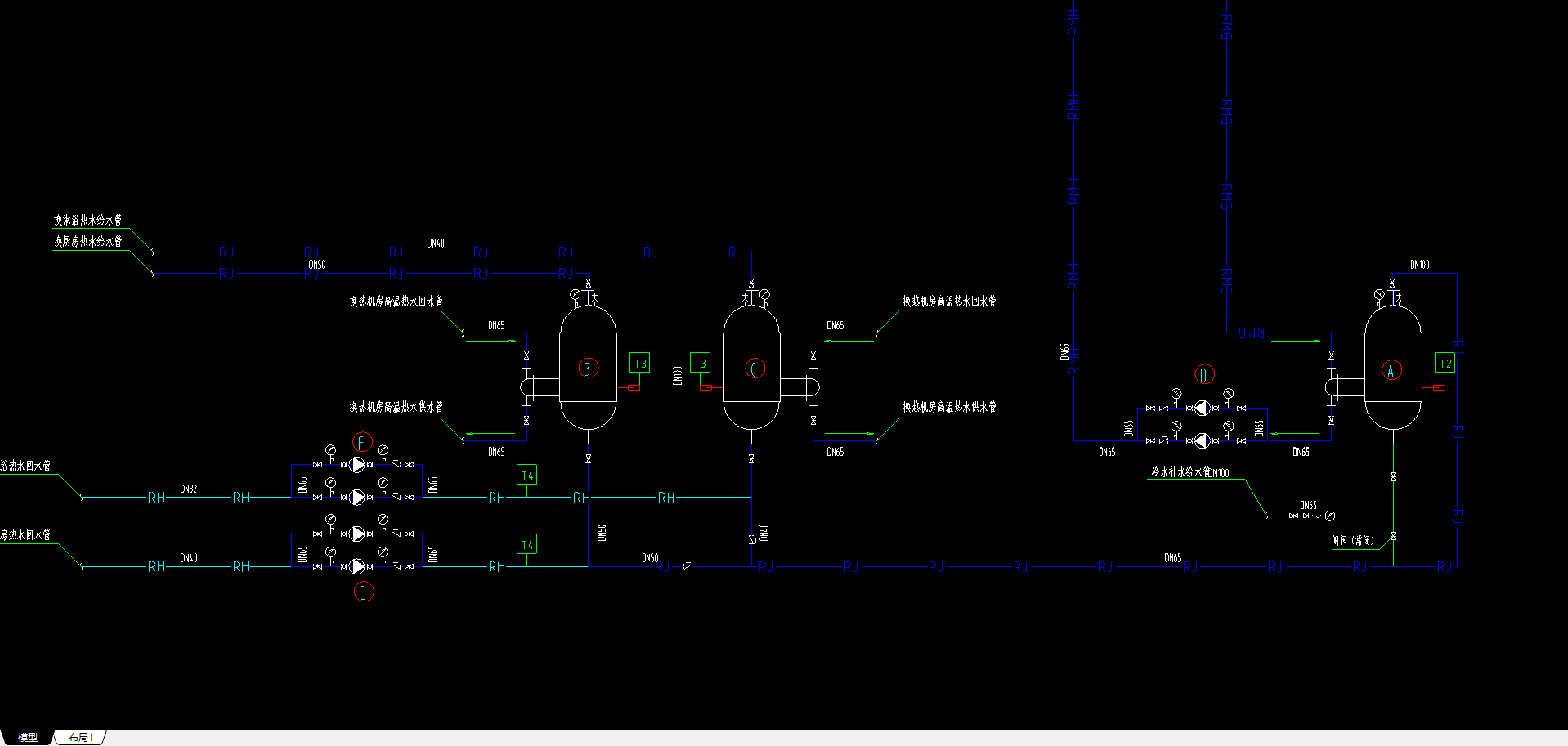Select the cut-off 浴热水回水管 label

tap(25, 466)
